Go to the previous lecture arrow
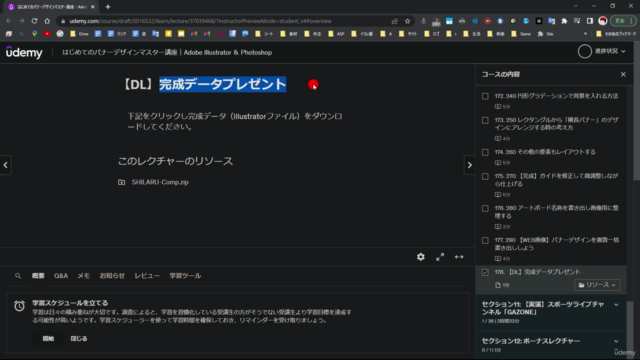Viewport: 640px width, 360px height. pos(6,165)
